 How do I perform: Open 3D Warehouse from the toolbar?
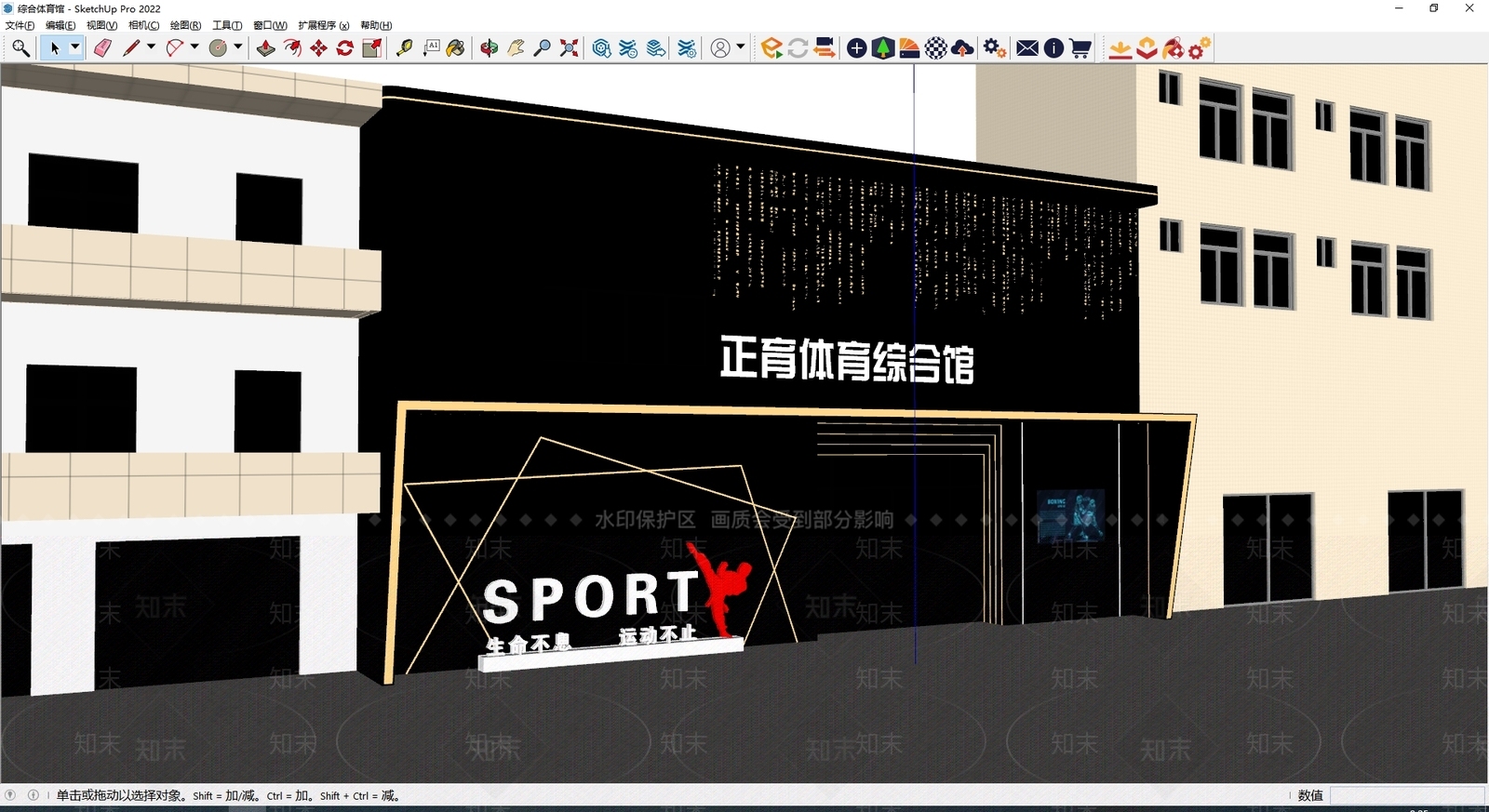coord(602,47)
